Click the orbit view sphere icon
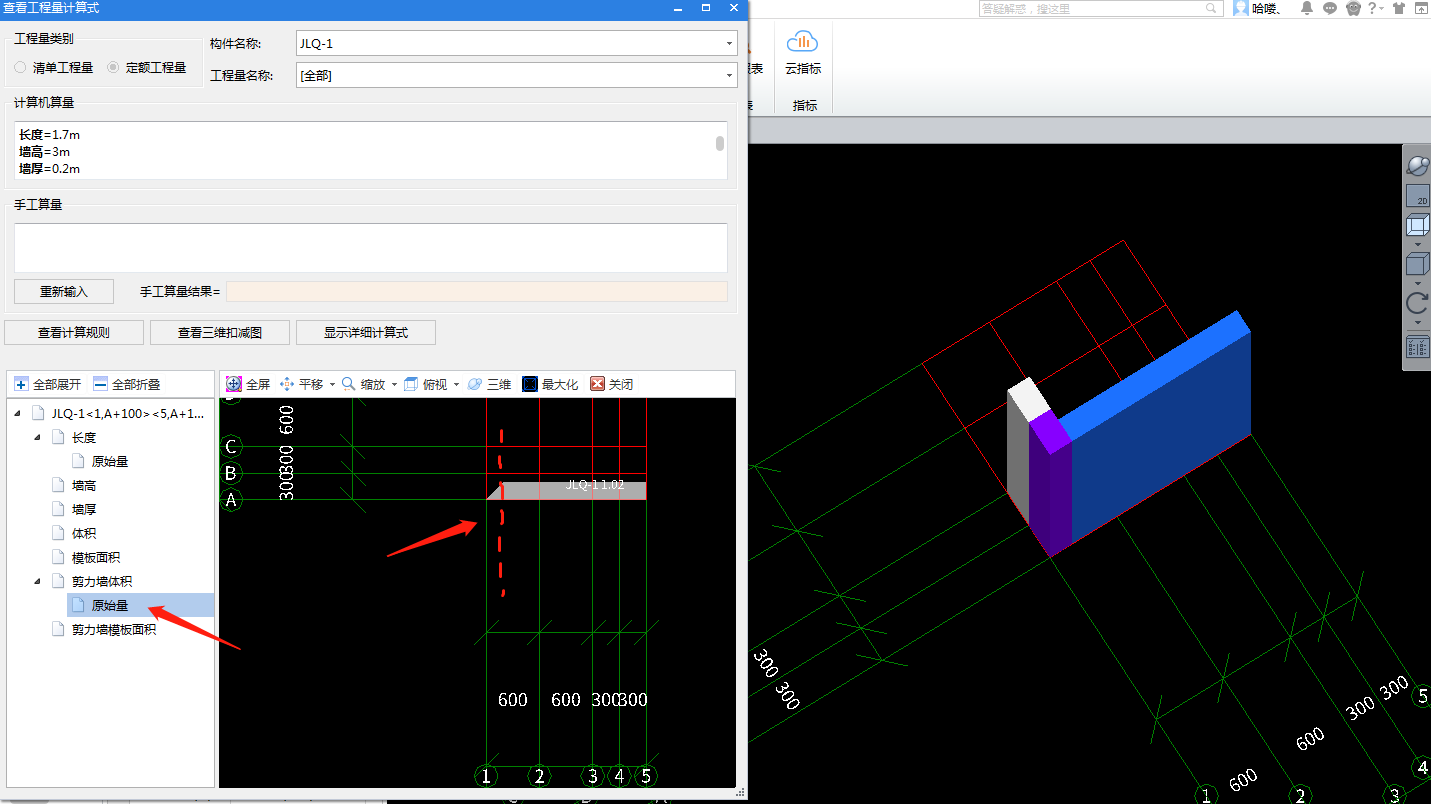 [x=1417, y=166]
